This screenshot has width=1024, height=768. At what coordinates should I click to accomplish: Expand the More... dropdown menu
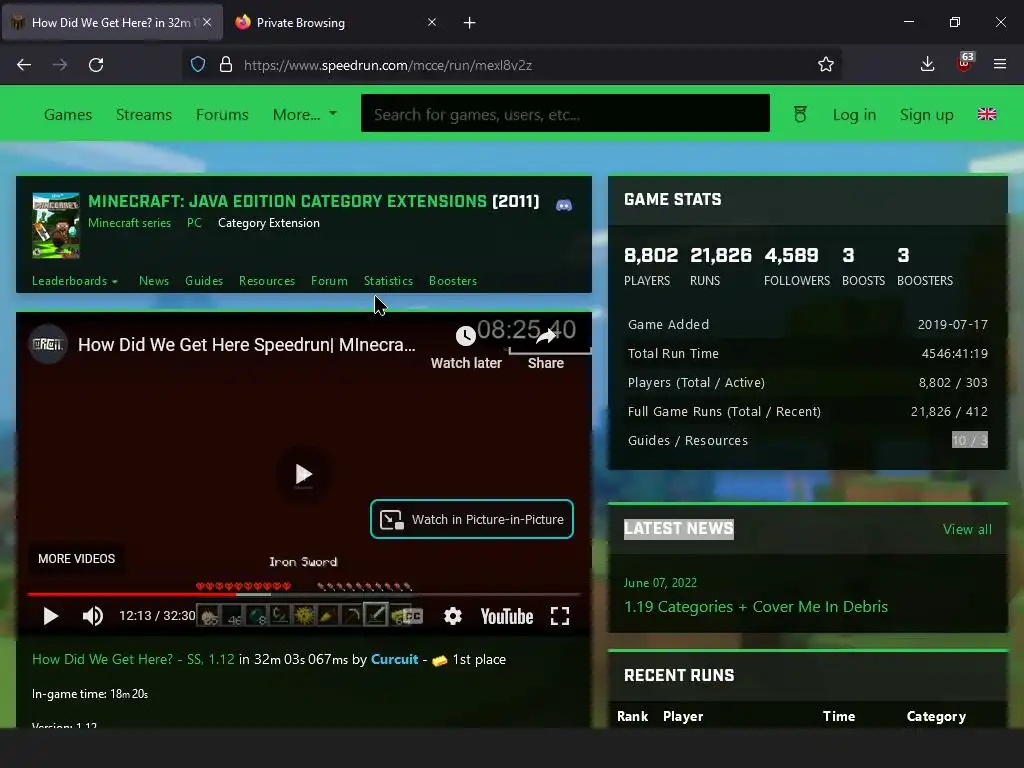[304, 114]
